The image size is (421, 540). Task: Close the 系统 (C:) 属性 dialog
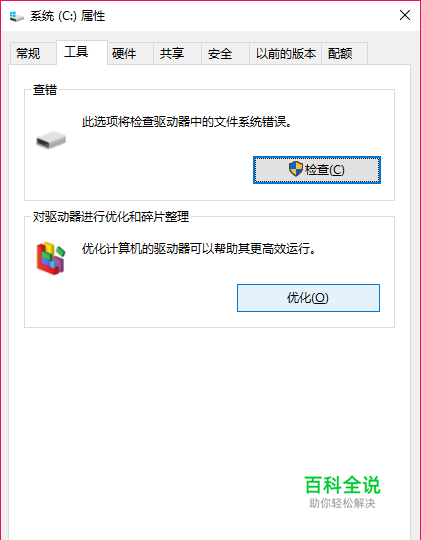[x=405, y=15]
